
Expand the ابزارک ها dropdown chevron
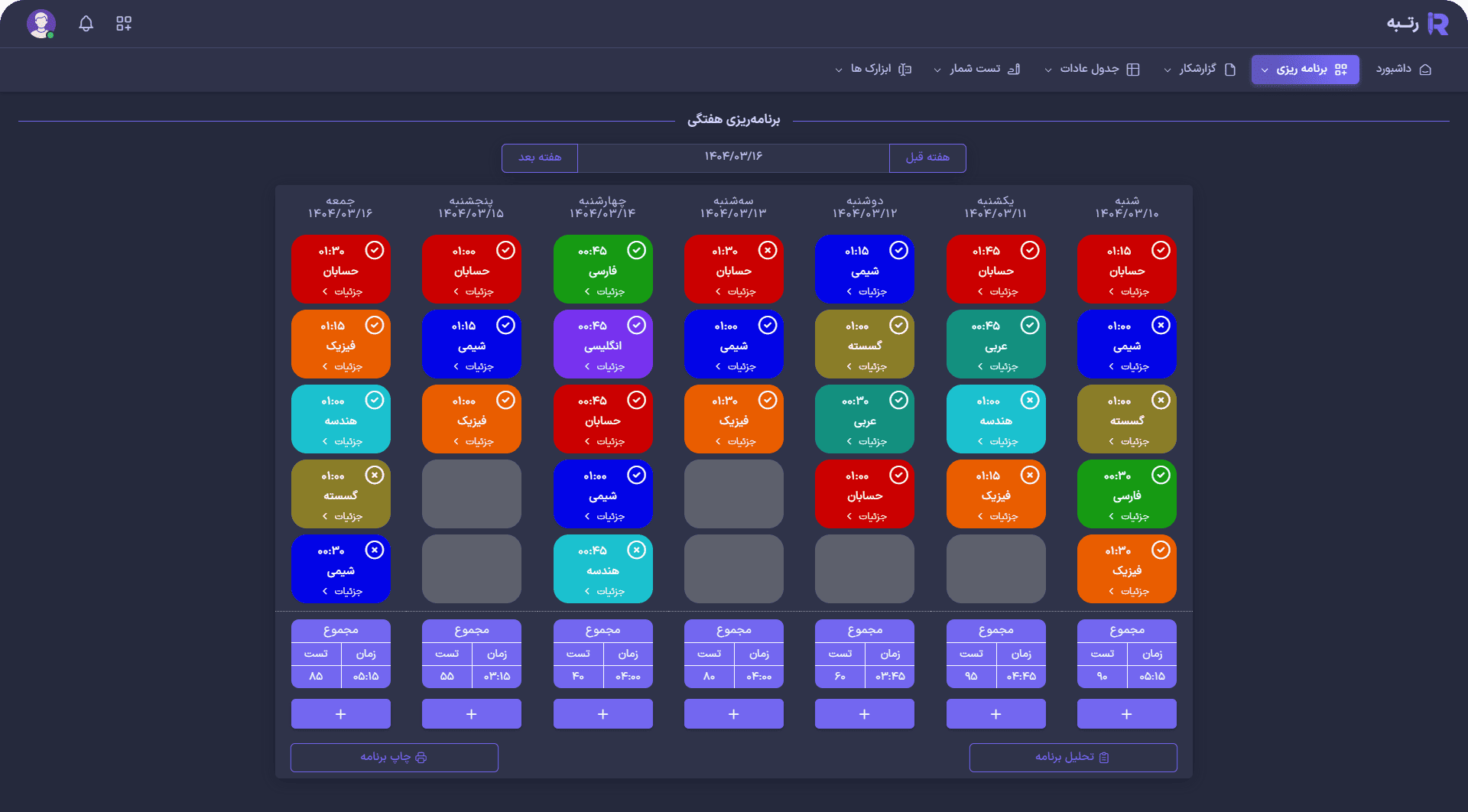(839, 70)
